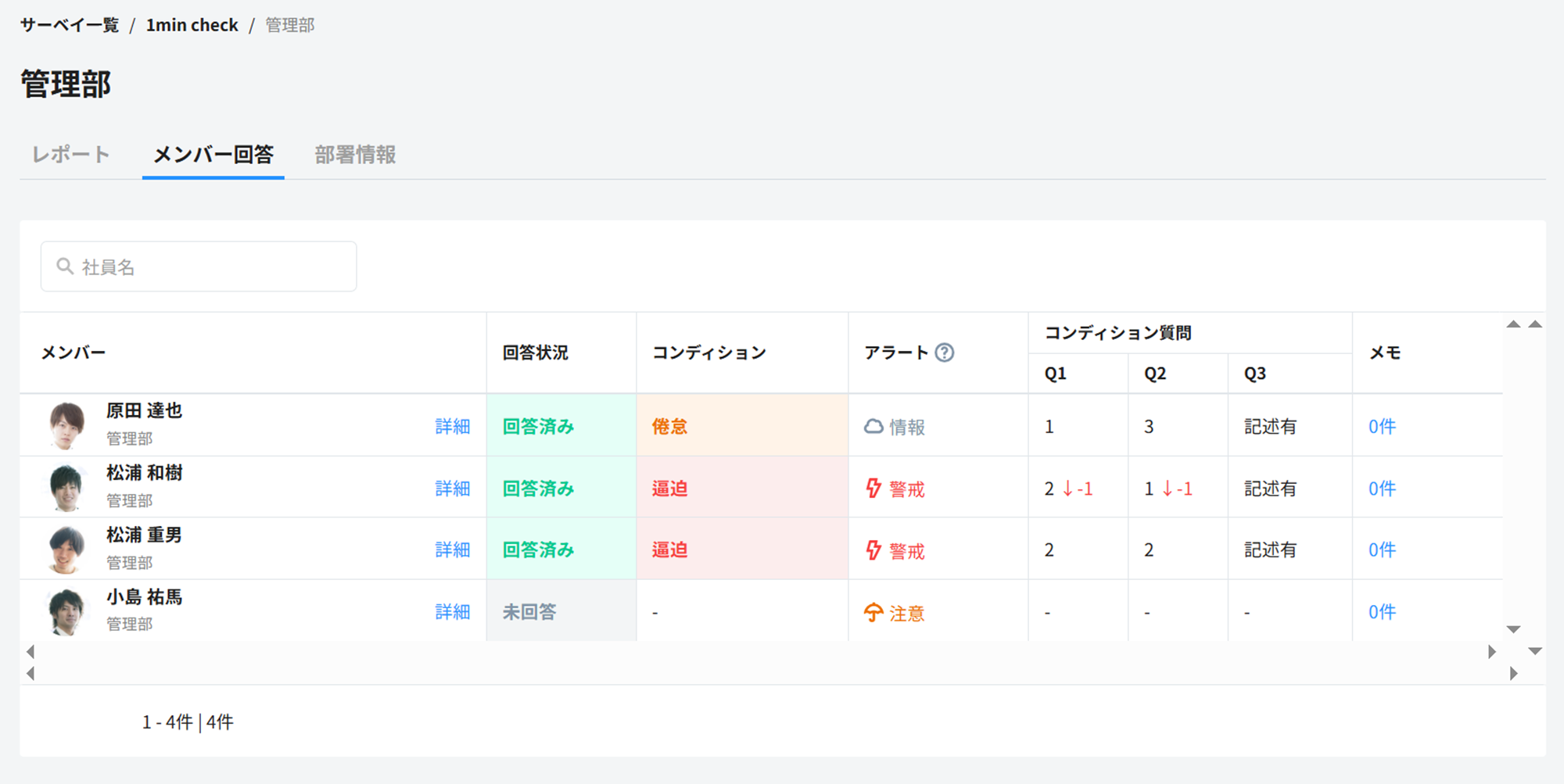The image size is (1564, 784).
Task: Click the scroll-right arrow of horizontal scrollbar
Action: click(1492, 652)
